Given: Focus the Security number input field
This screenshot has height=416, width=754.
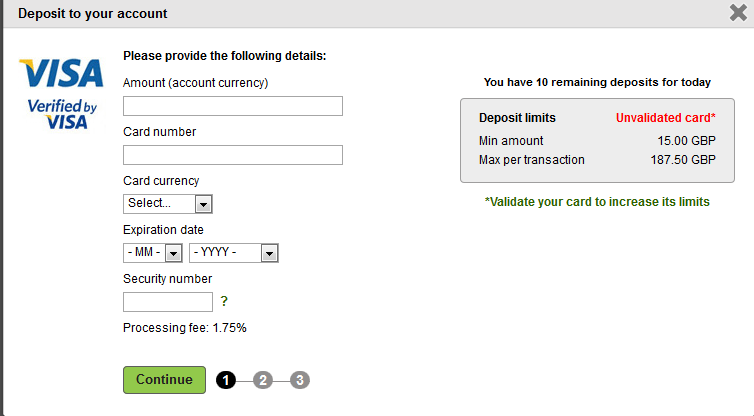Looking at the screenshot, I should point(168,302).
